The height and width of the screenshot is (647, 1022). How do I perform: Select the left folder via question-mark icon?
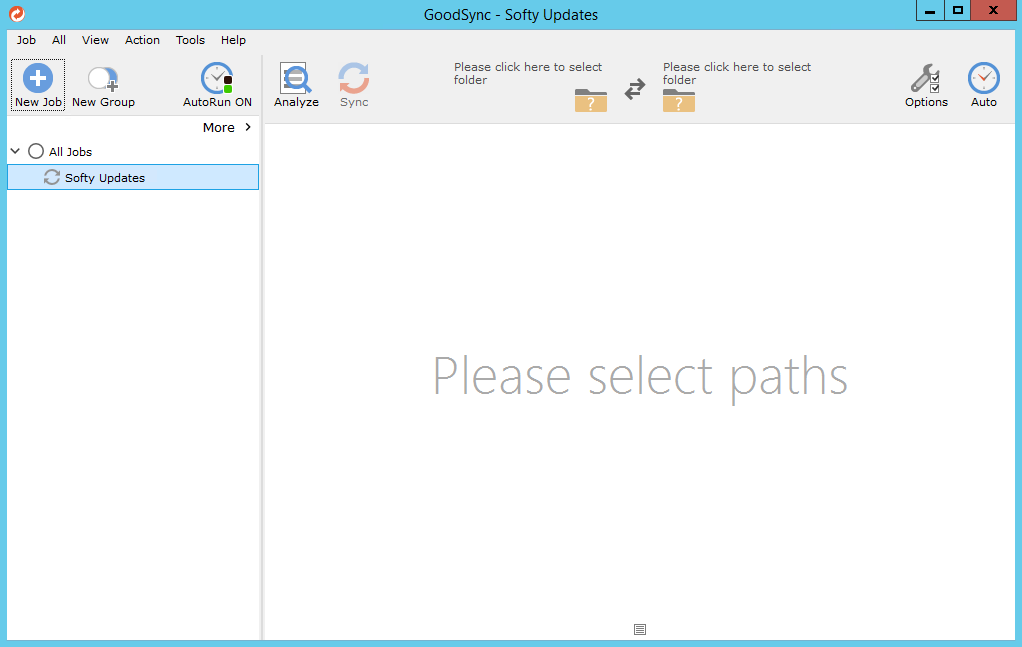tap(591, 100)
